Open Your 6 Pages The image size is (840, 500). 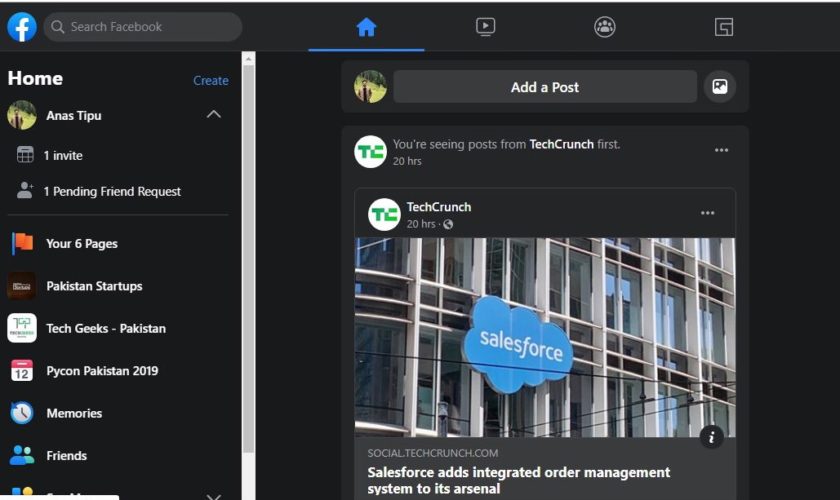[82, 244]
